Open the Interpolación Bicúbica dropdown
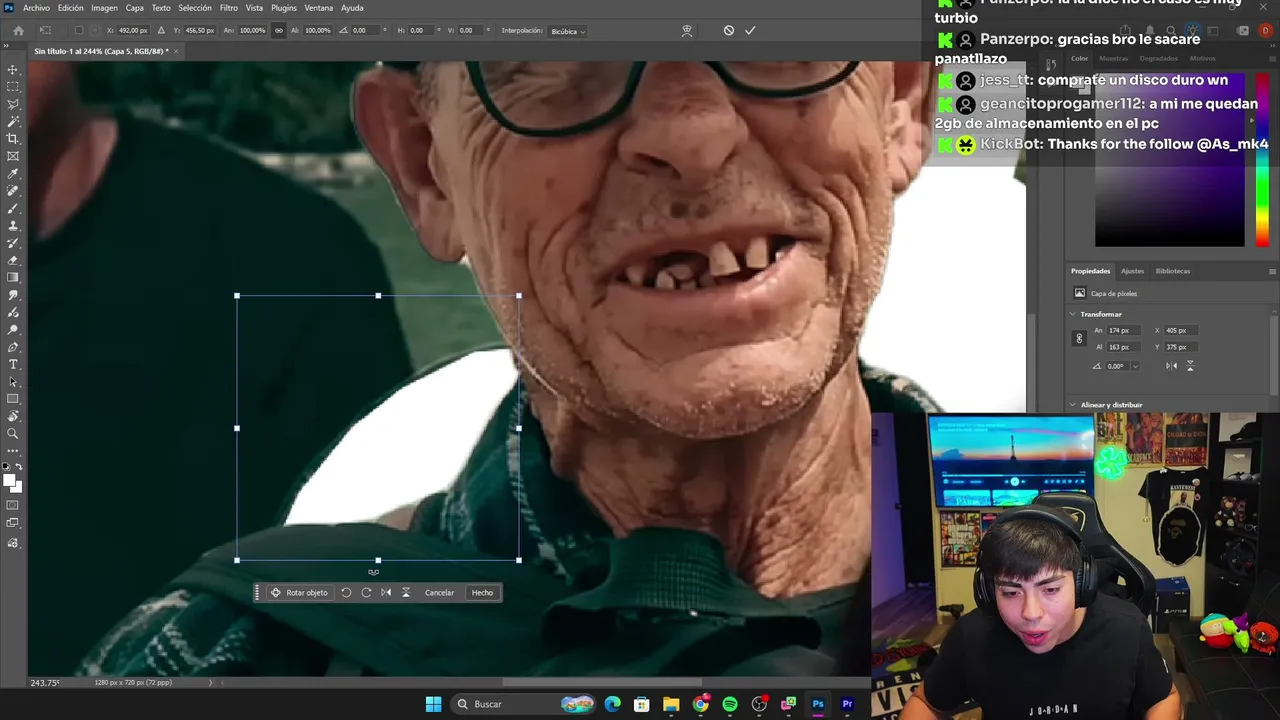 point(567,31)
